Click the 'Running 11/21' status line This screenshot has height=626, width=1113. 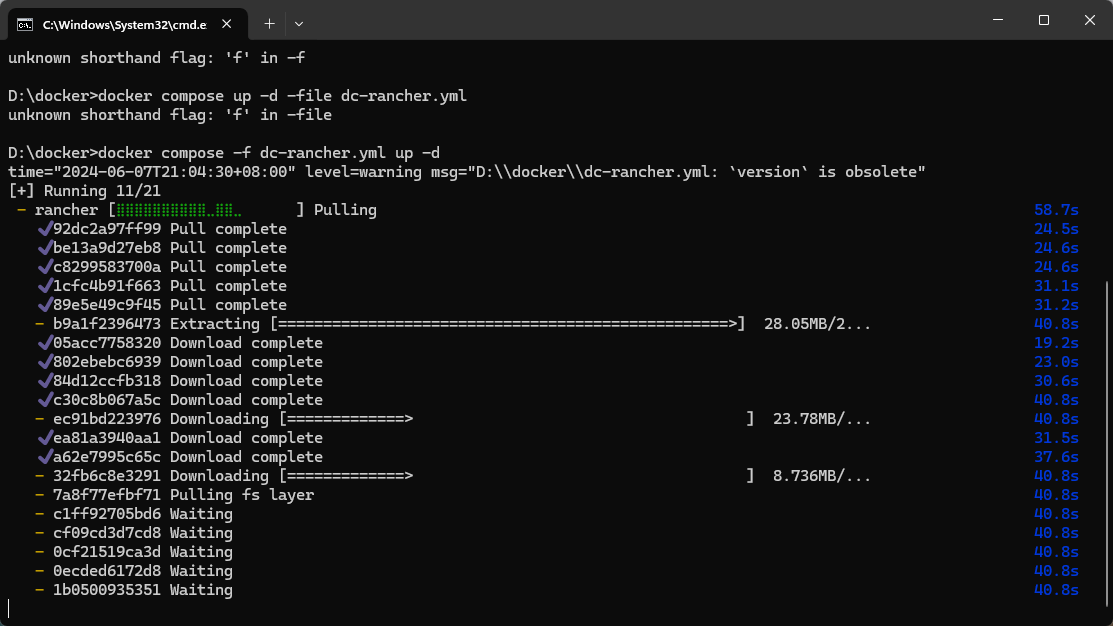[84, 191]
